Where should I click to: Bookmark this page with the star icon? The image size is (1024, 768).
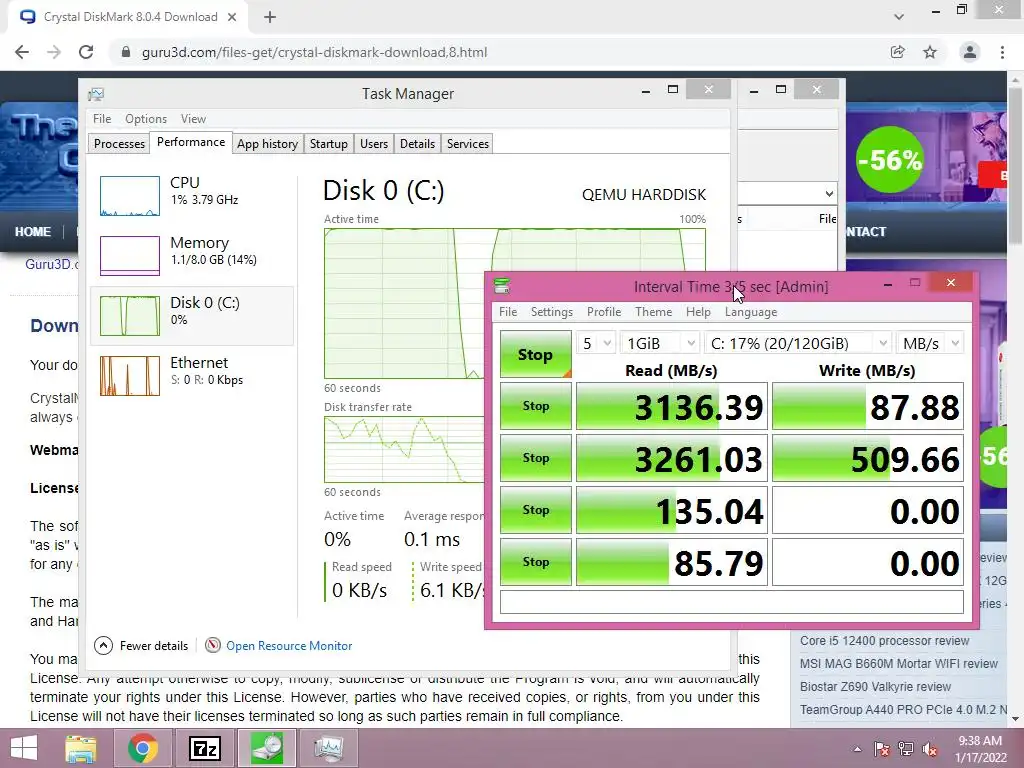pos(930,52)
